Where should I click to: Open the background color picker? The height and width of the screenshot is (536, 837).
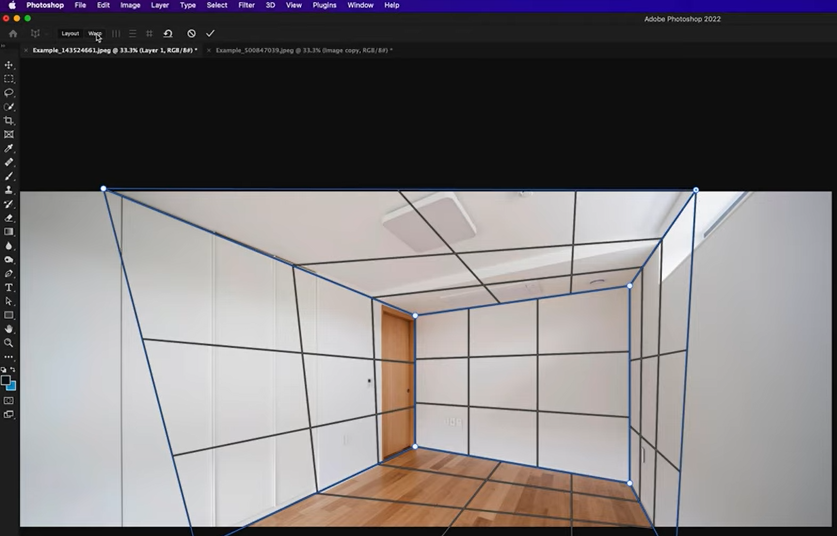coord(13,387)
